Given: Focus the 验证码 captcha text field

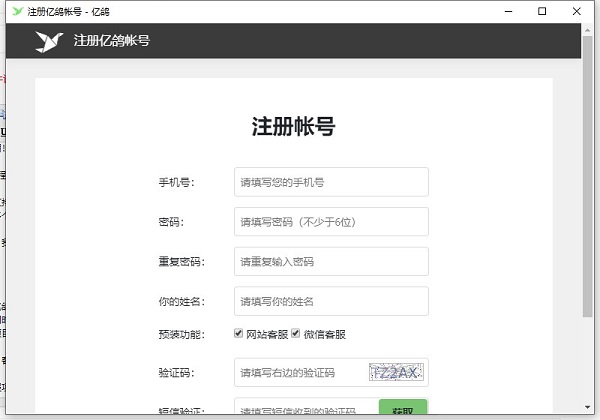Looking at the screenshot, I should (x=300, y=373).
